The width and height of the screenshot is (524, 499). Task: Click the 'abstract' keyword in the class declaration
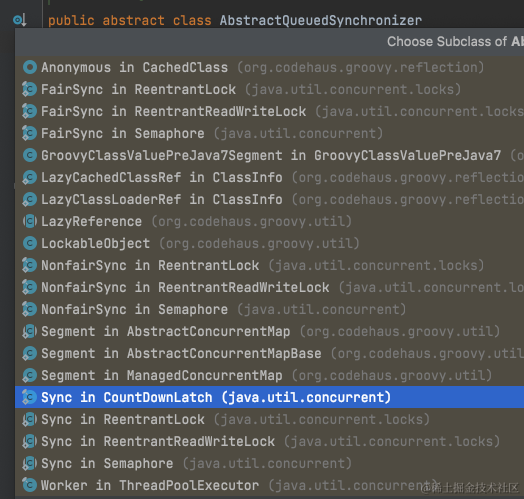click(x=133, y=20)
